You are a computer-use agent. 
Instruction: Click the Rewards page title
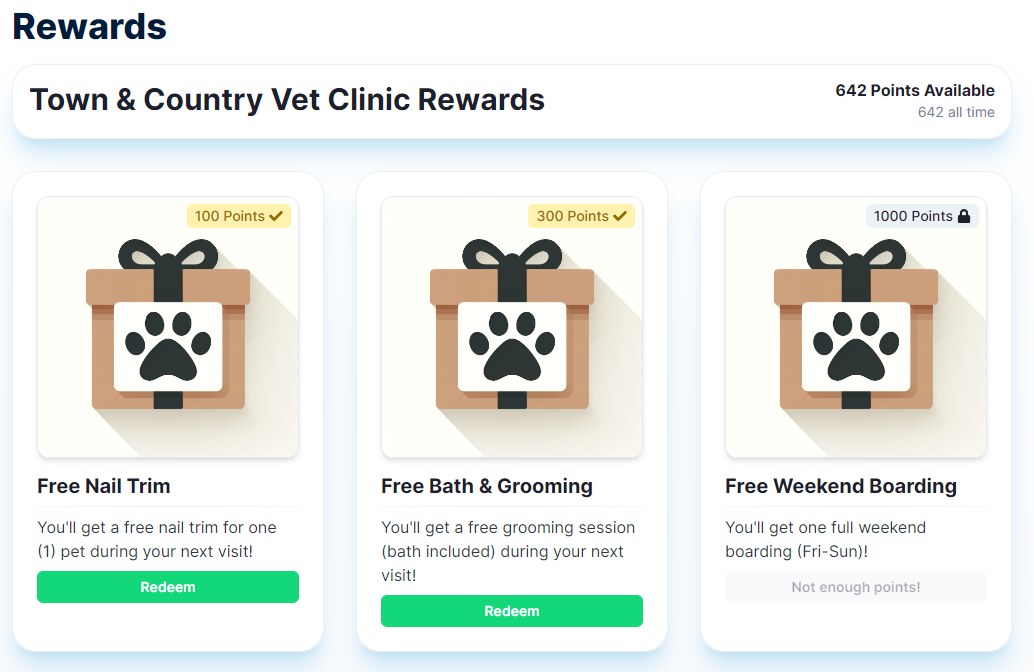(90, 26)
